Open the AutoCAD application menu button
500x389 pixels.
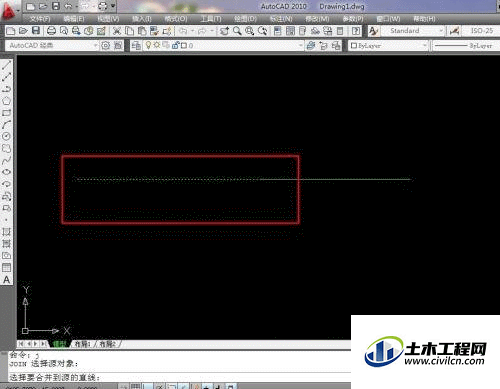point(8,11)
